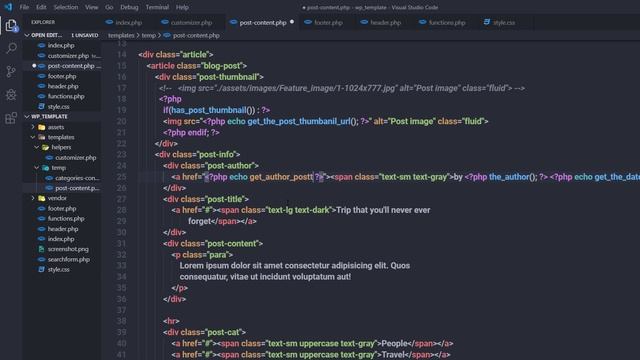640x360 pixels.
Task: Click the templates breadcrumb segment
Action: click(x=121, y=36)
